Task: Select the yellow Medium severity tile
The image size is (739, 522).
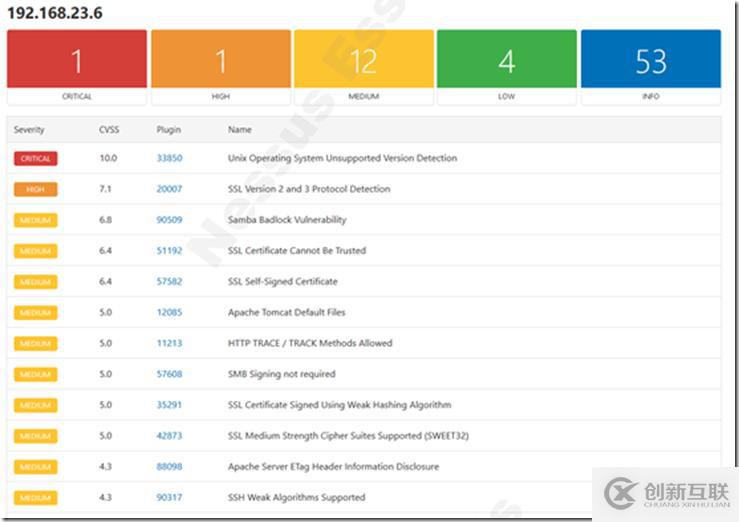Action: pos(364,61)
